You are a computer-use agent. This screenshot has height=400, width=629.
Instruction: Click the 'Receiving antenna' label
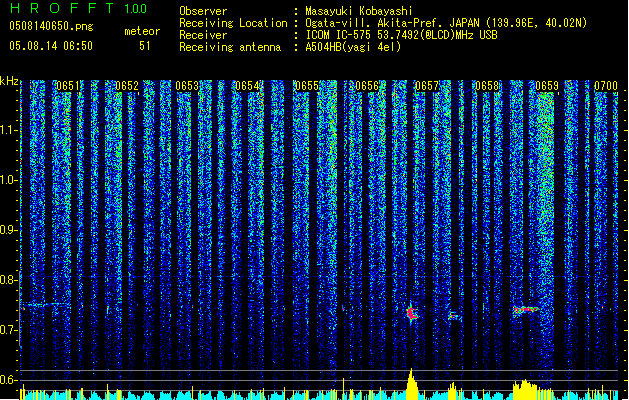230,47
